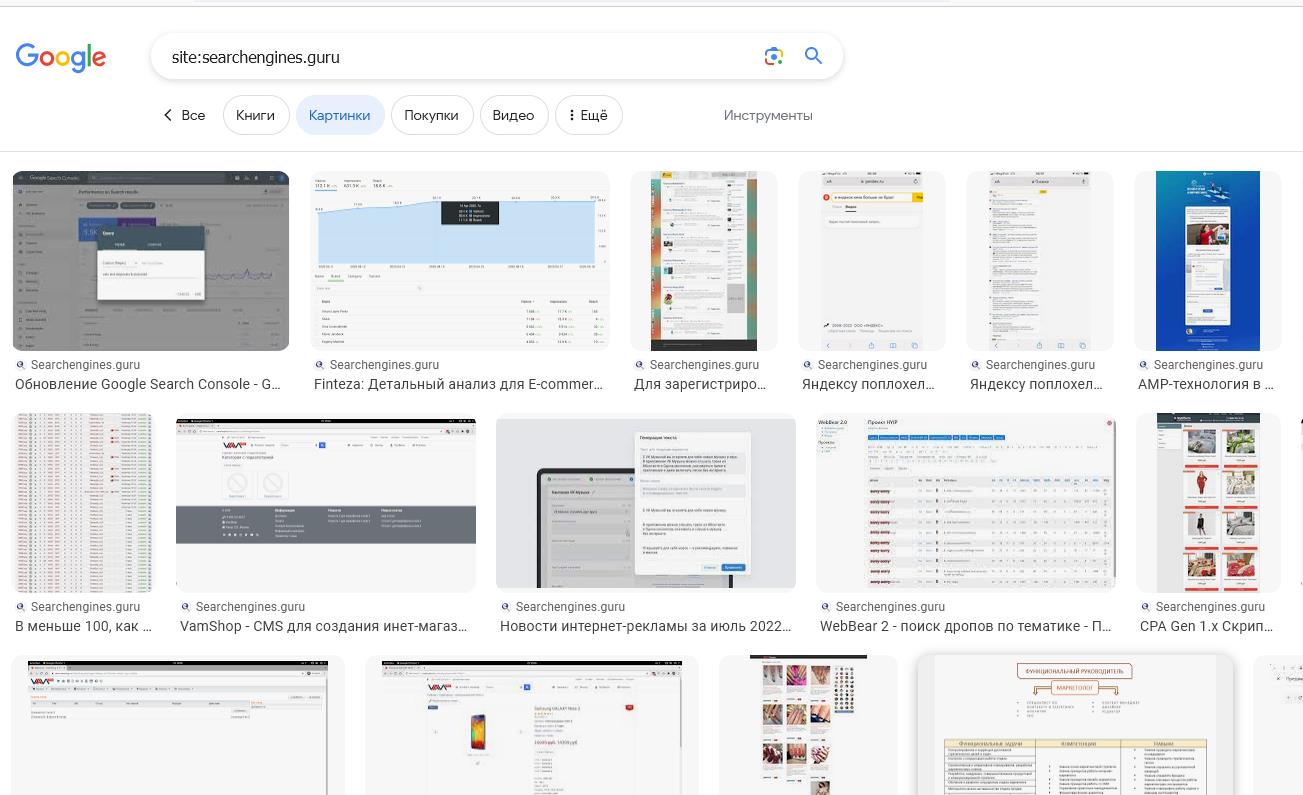Click CPA Gen 1.x Скрип... title
Screen dimensions: 1303x795
coord(1206,626)
